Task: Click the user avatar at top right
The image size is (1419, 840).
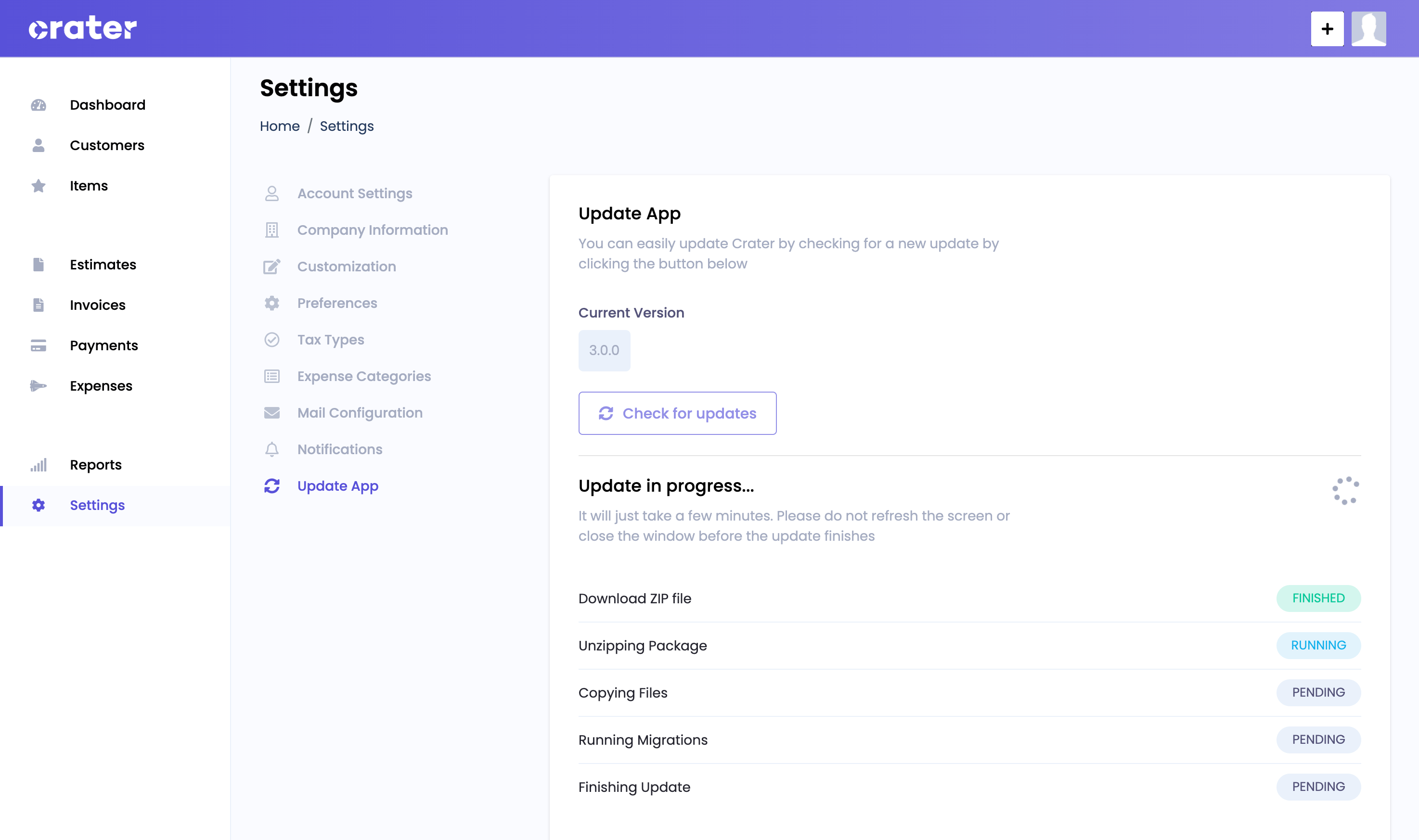Action: 1368,28
